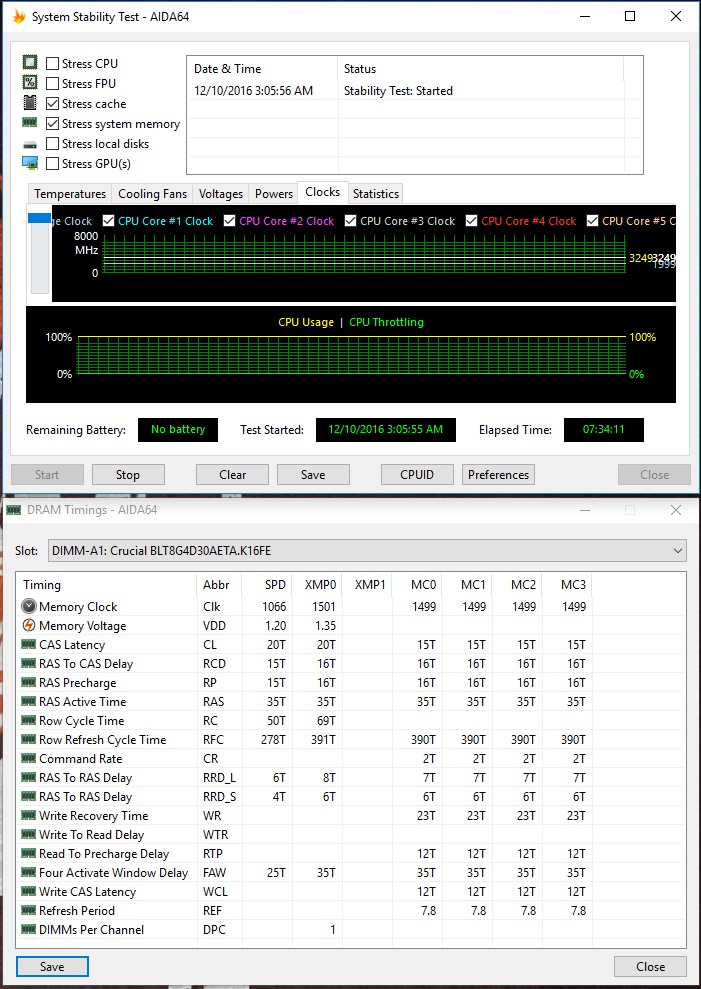
Task: Click the DRAM Timings window title icon
Action: pos(13,510)
